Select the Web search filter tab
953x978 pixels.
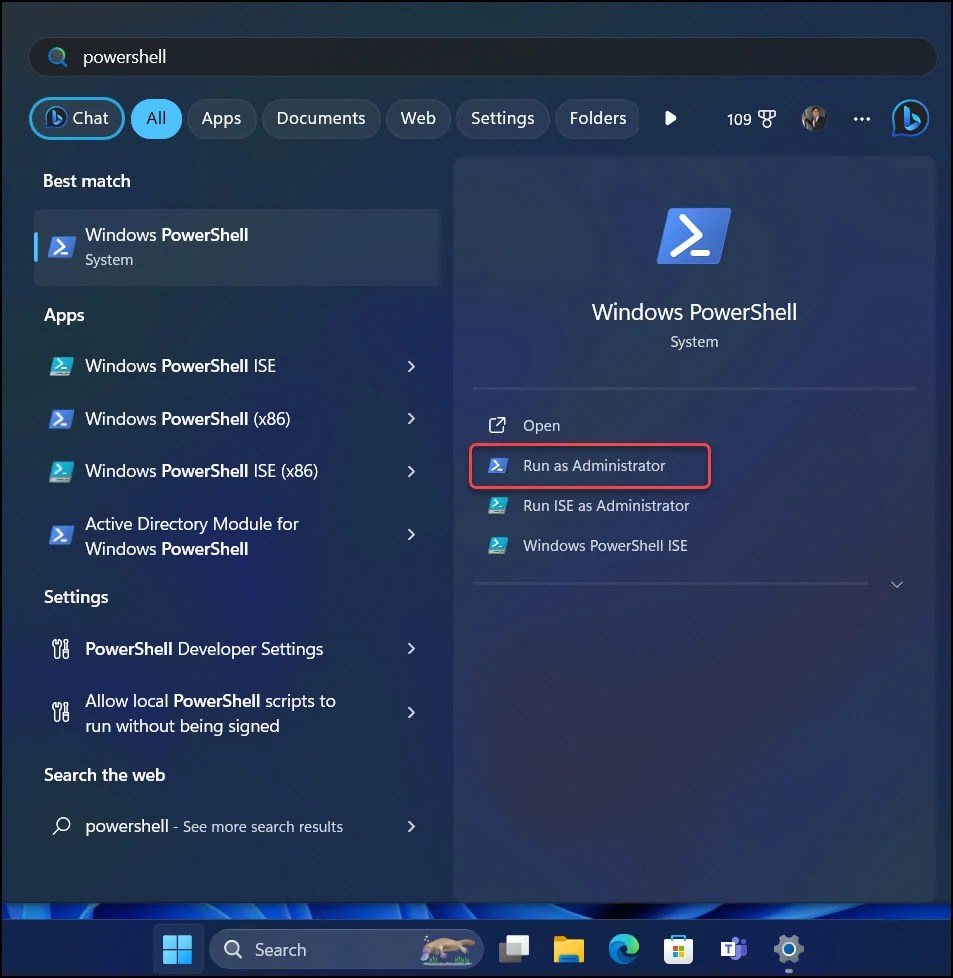click(x=418, y=118)
